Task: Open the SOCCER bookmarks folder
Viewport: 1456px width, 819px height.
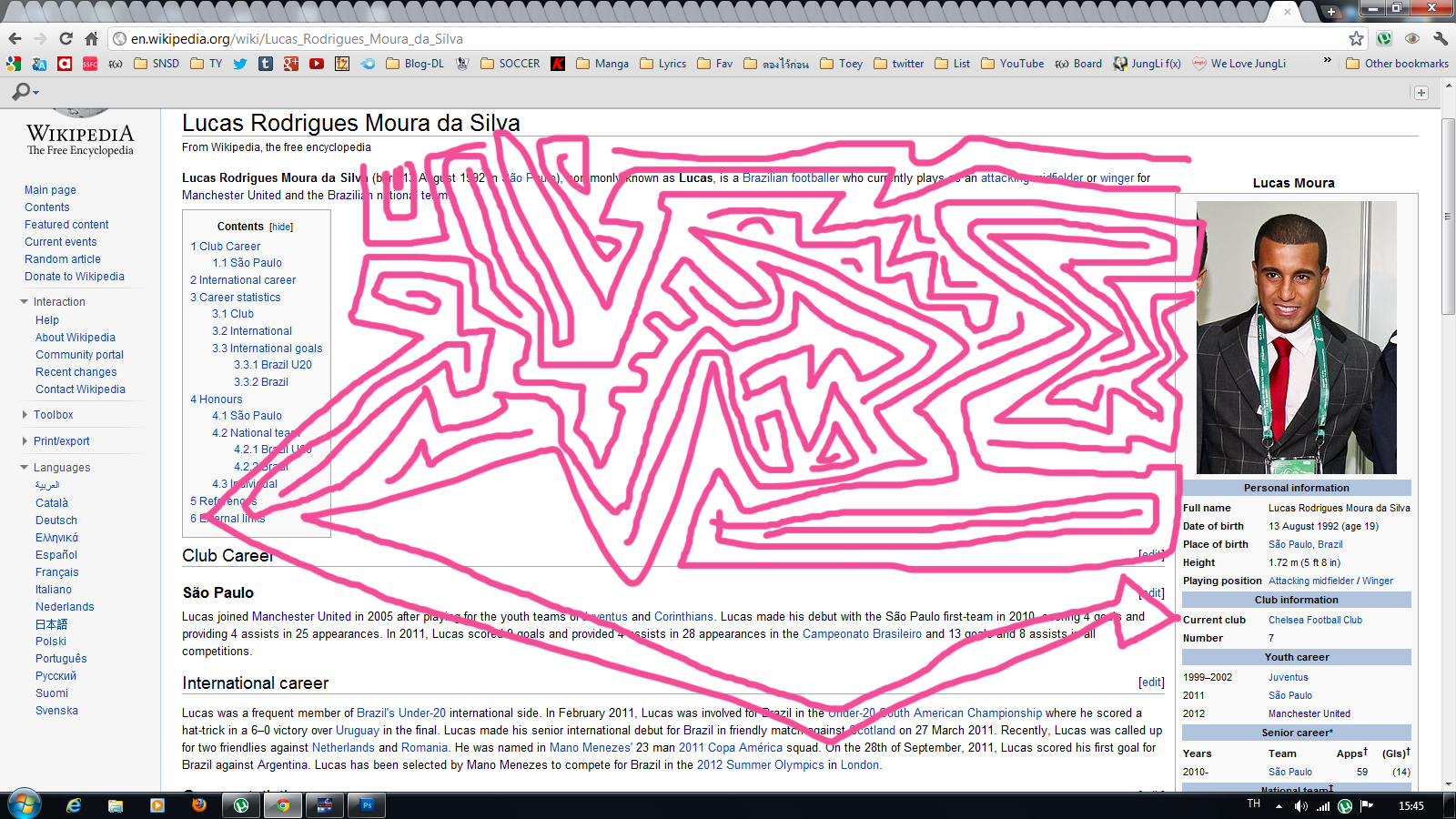Action: [x=510, y=64]
